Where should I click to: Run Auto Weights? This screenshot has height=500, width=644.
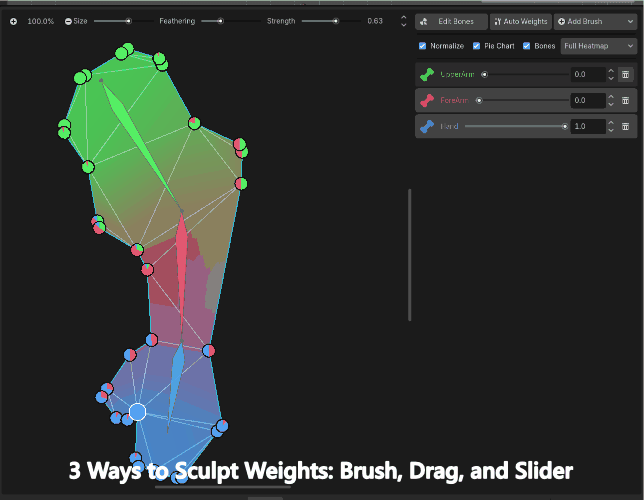[521, 21]
